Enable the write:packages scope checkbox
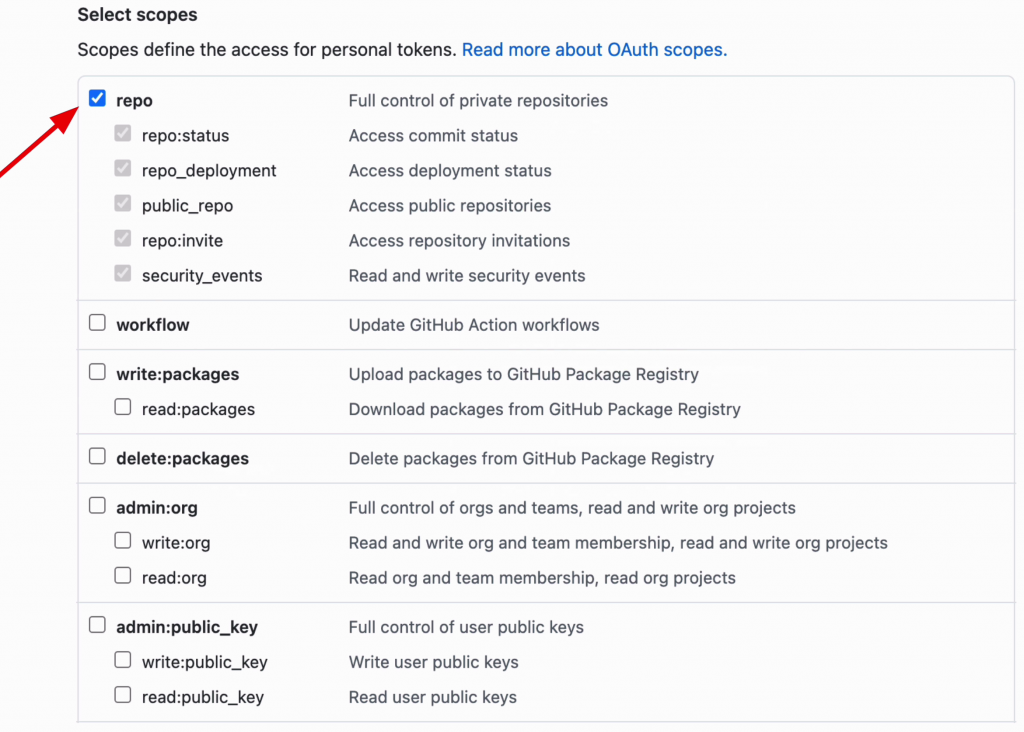1024x732 pixels. tap(97, 372)
